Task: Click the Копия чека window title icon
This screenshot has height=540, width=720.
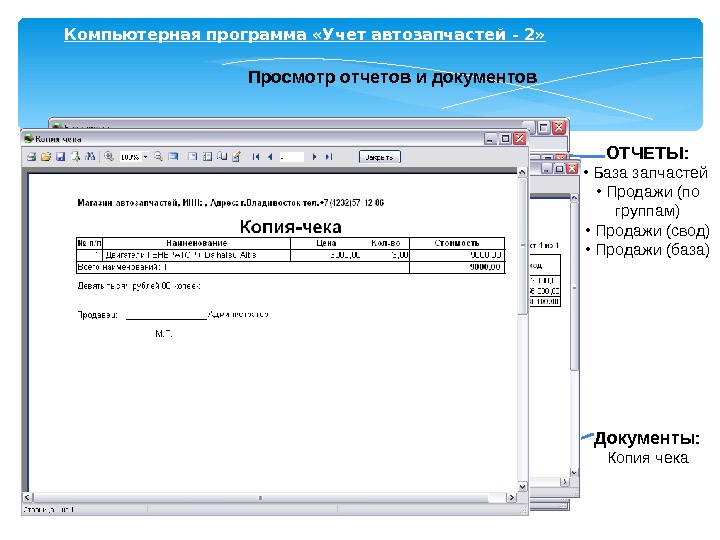Action: coord(29,139)
